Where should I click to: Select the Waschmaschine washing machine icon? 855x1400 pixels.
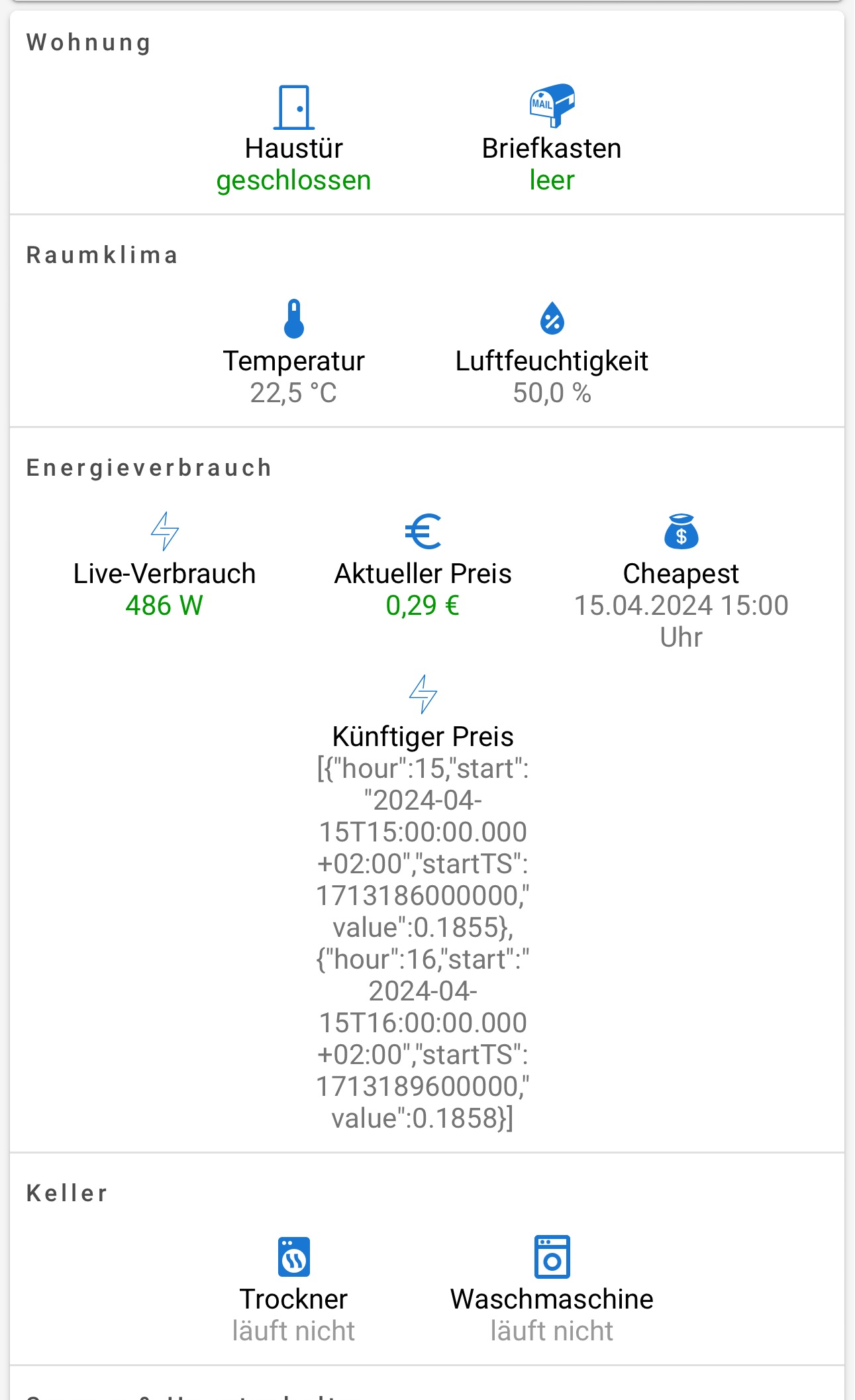(552, 1256)
